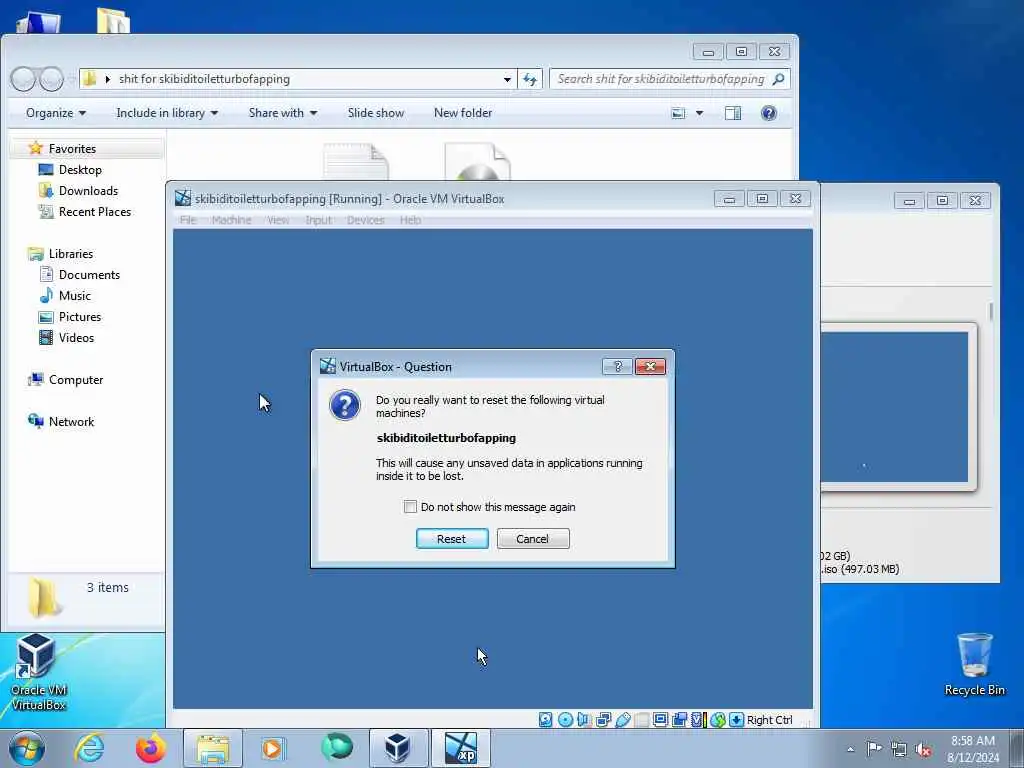
Task: Click the Explorer help icon
Action: [x=769, y=113]
